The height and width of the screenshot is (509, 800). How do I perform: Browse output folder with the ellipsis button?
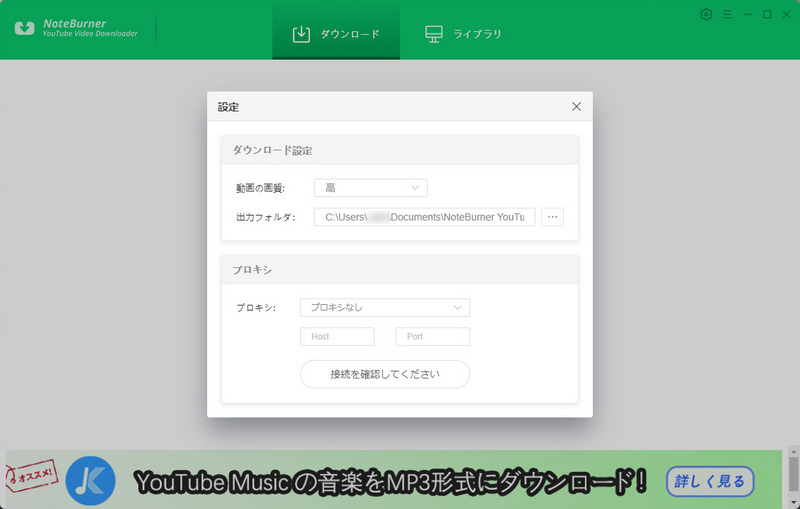point(552,217)
